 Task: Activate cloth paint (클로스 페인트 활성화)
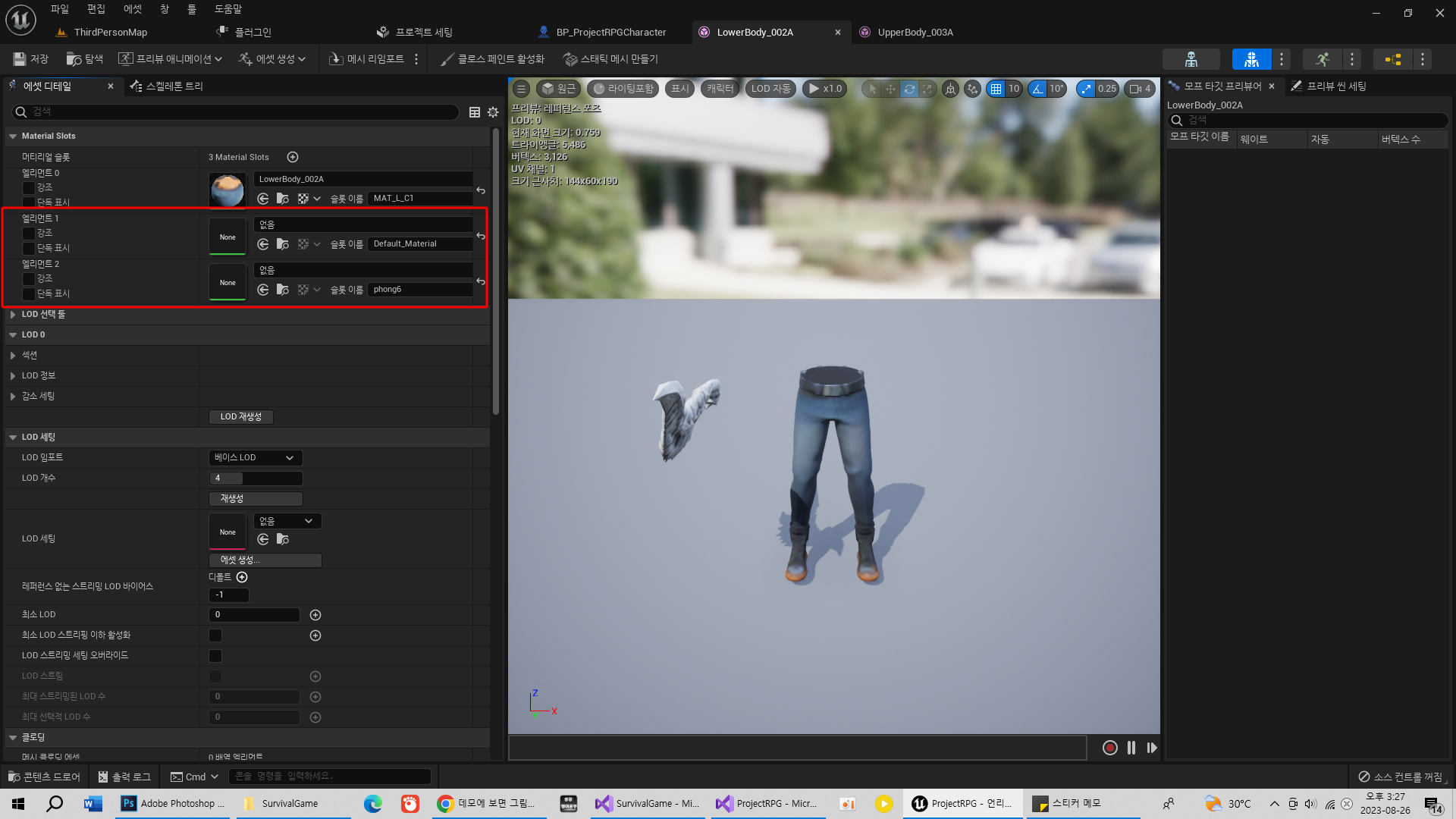(492, 59)
